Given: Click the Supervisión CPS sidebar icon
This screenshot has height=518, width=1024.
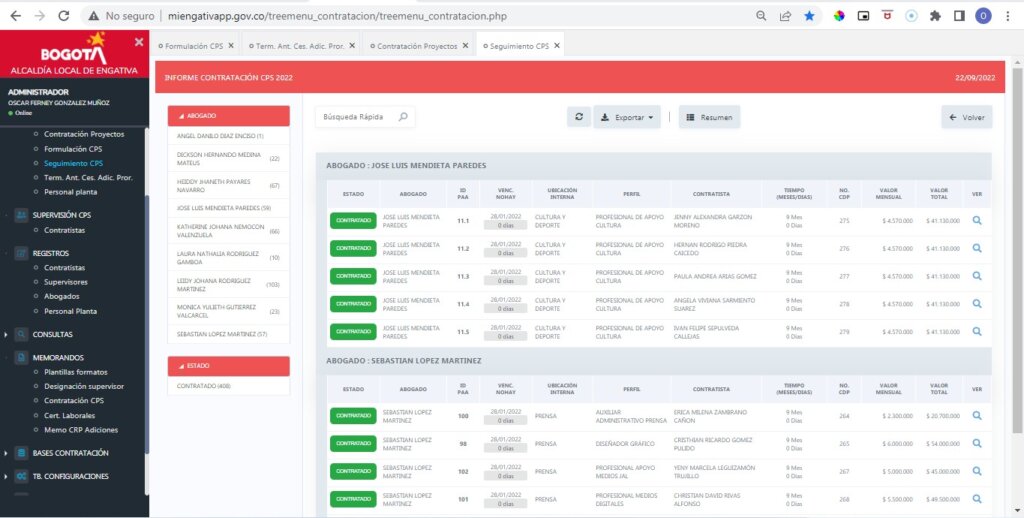Looking at the screenshot, I should click(22, 215).
